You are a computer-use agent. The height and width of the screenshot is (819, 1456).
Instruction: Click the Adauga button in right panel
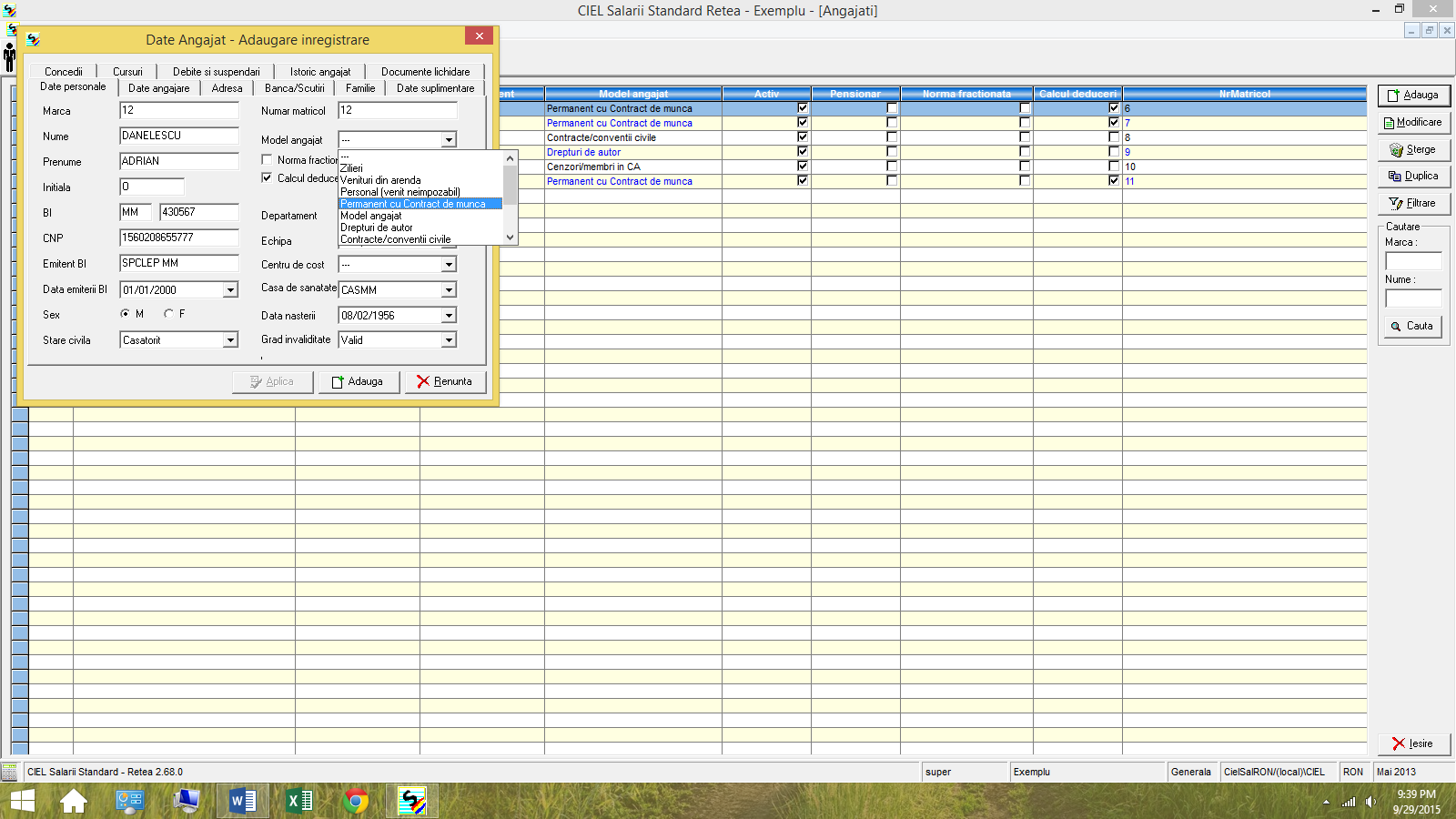1413,95
